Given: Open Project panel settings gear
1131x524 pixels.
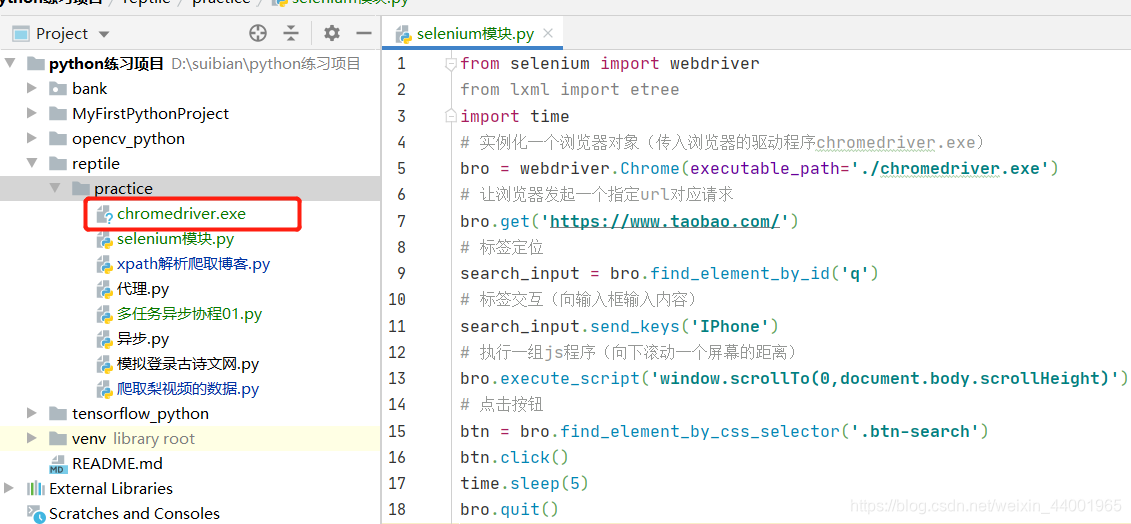Looking at the screenshot, I should (331, 33).
